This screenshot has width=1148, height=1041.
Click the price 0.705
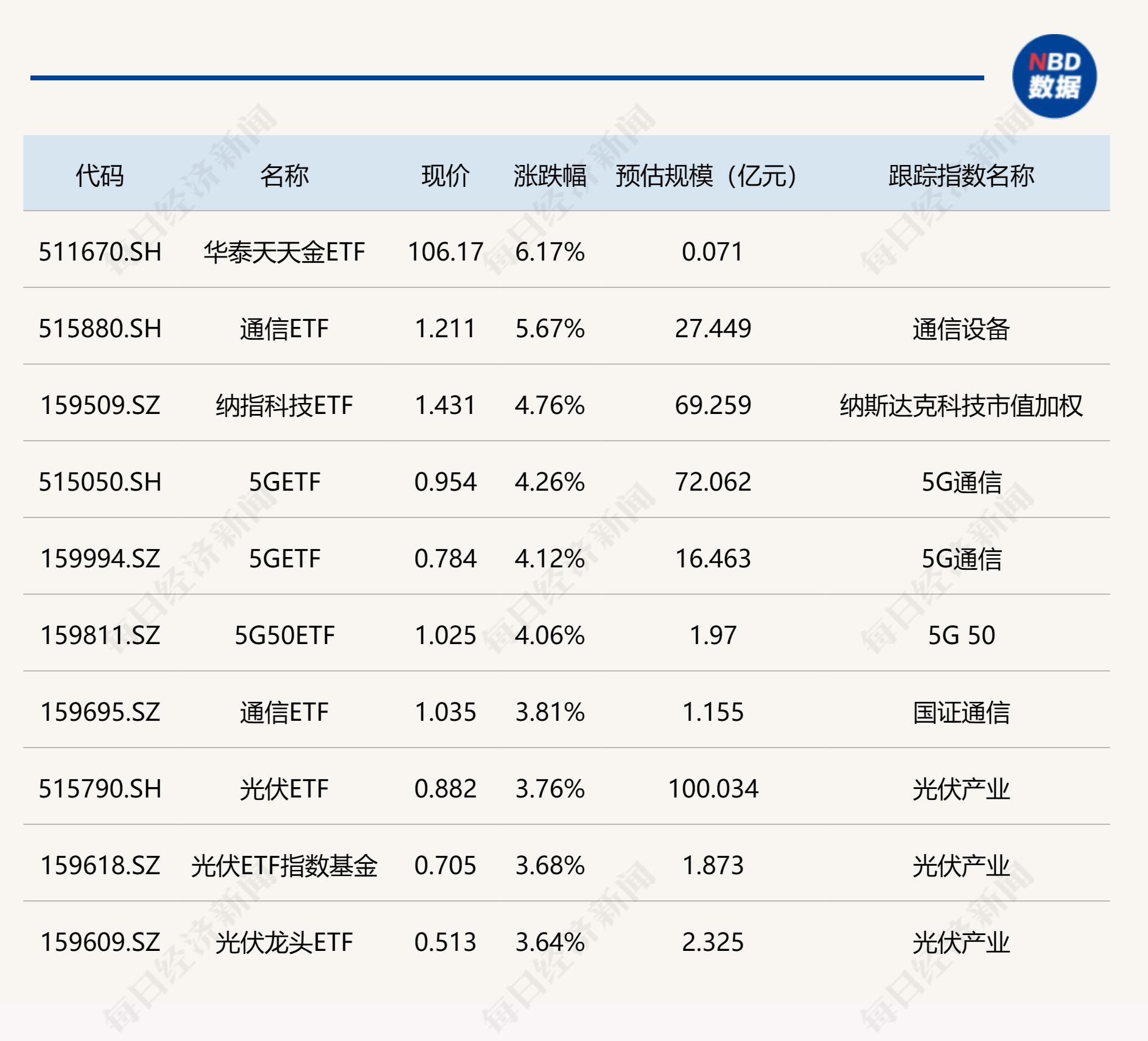446,866
